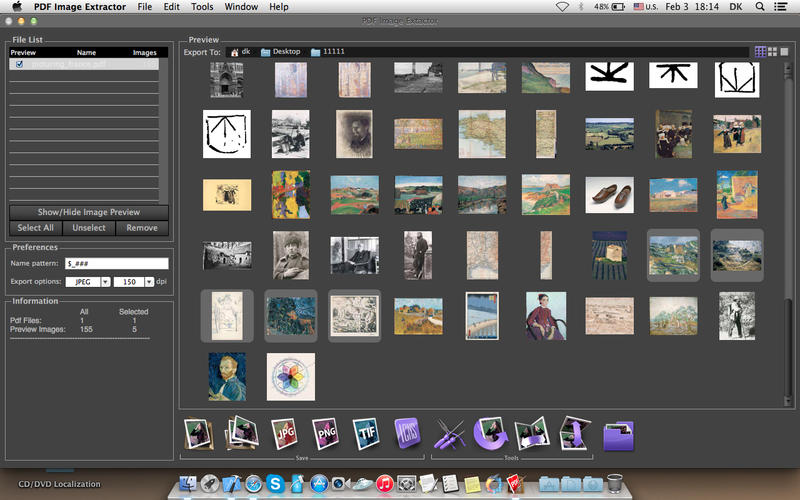Viewport: 800px width, 500px height.
Task: Open Finder in the Dock
Action: point(188,483)
